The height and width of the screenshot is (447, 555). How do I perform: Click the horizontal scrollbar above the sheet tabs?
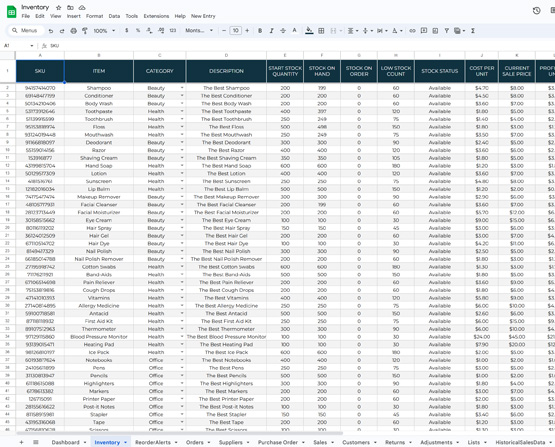coord(179,433)
